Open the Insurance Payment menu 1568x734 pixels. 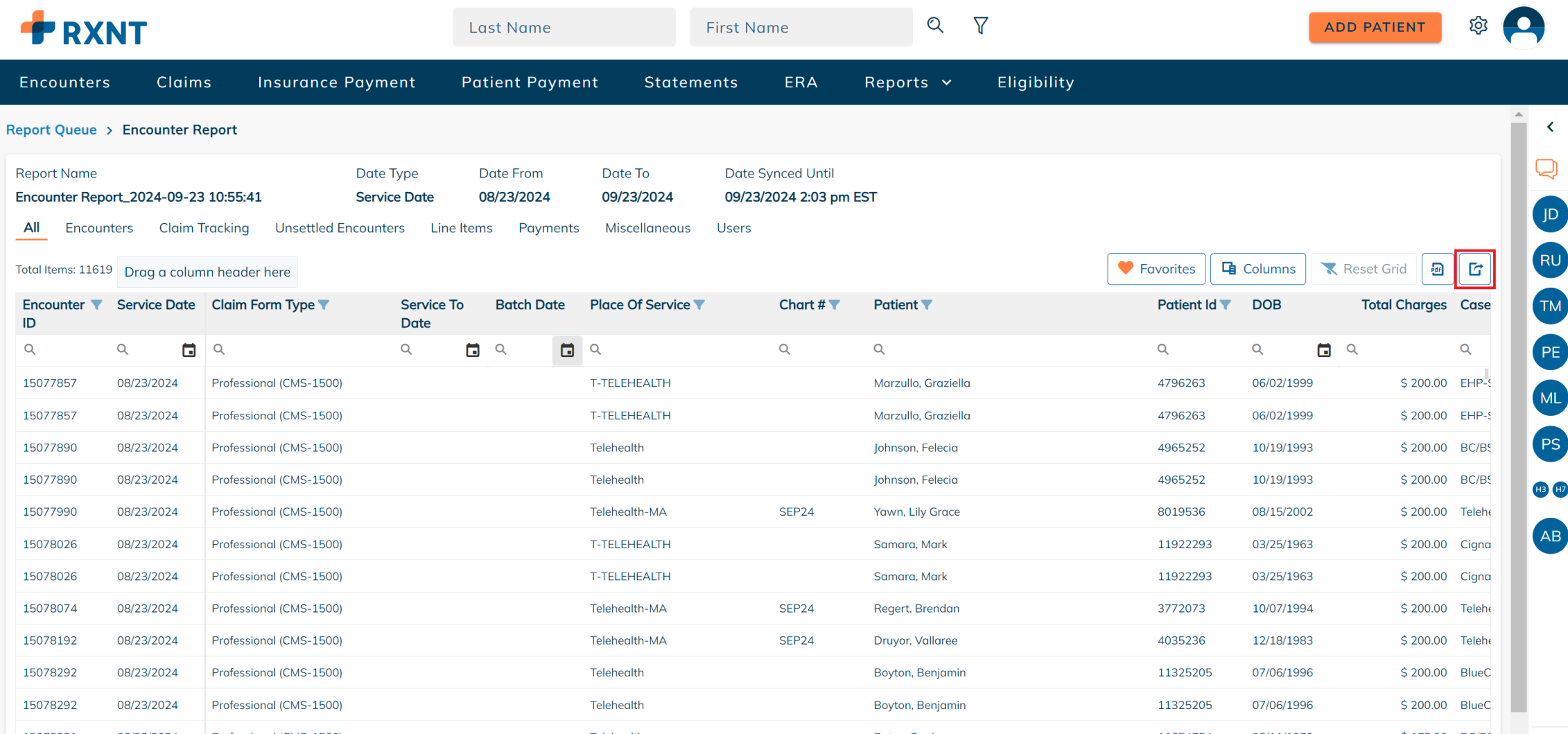[x=336, y=82]
